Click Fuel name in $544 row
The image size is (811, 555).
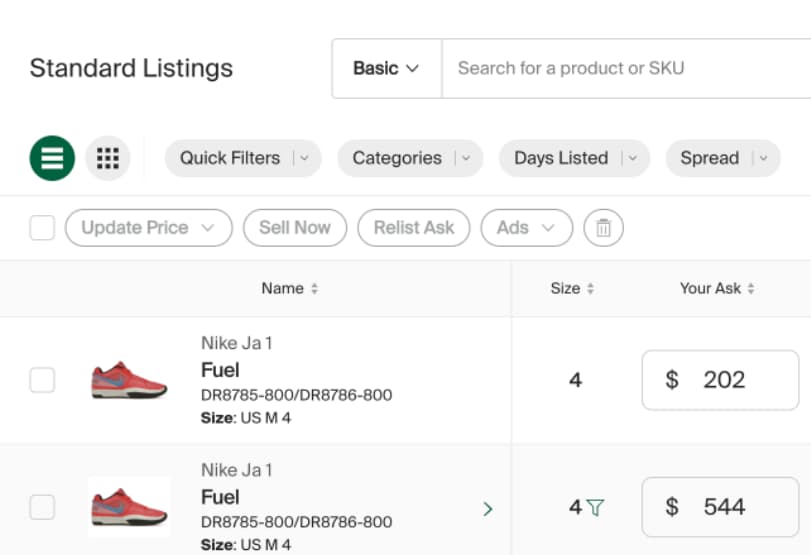click(220, 497)
